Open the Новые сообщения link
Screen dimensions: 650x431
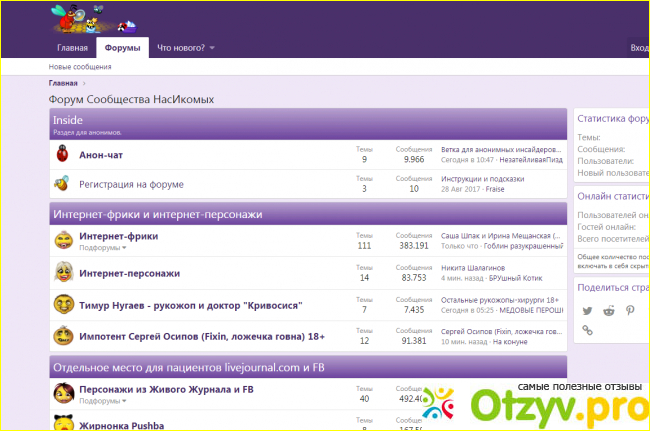coord(80,67)
